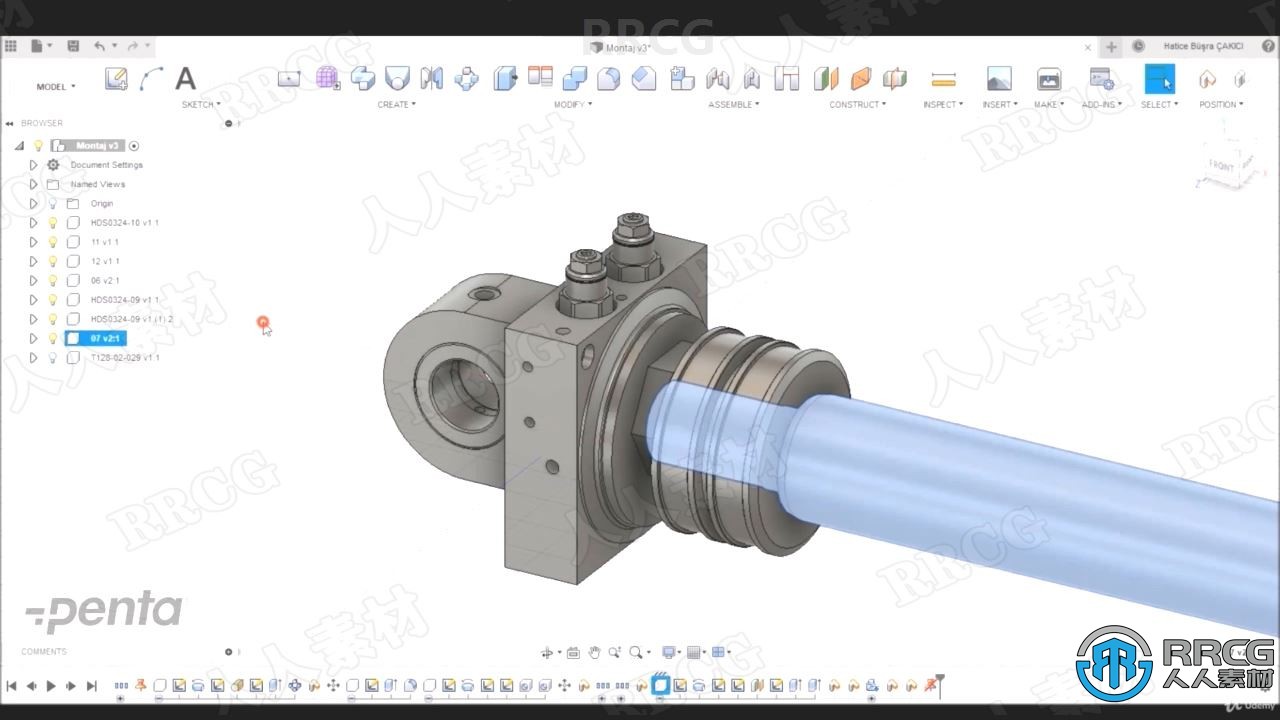The image size is (1280, 720).
Task: Select the Midplane tool in Construct
Action: (x=895, y=79)
